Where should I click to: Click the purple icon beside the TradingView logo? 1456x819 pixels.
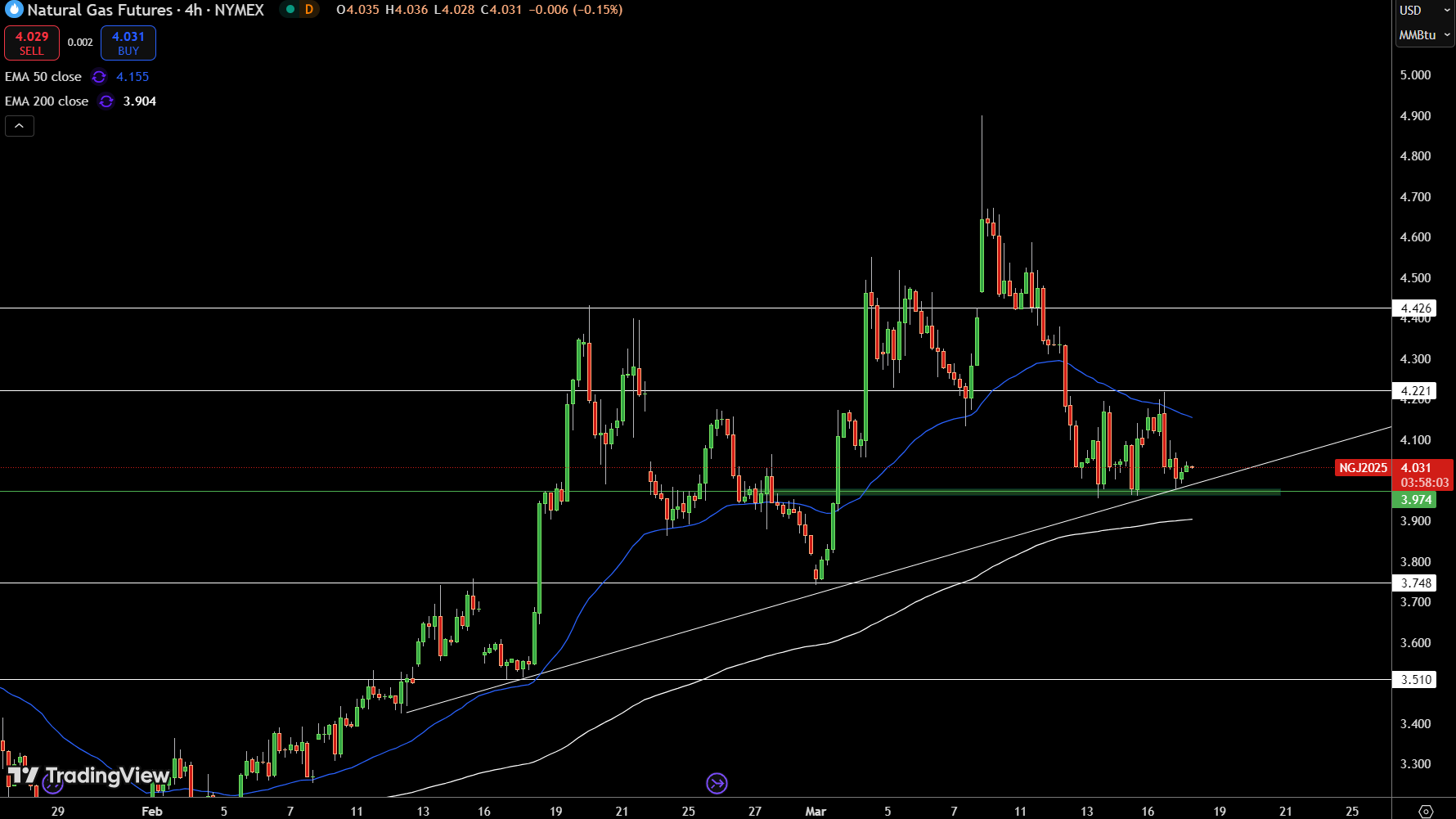click(53, 785)
